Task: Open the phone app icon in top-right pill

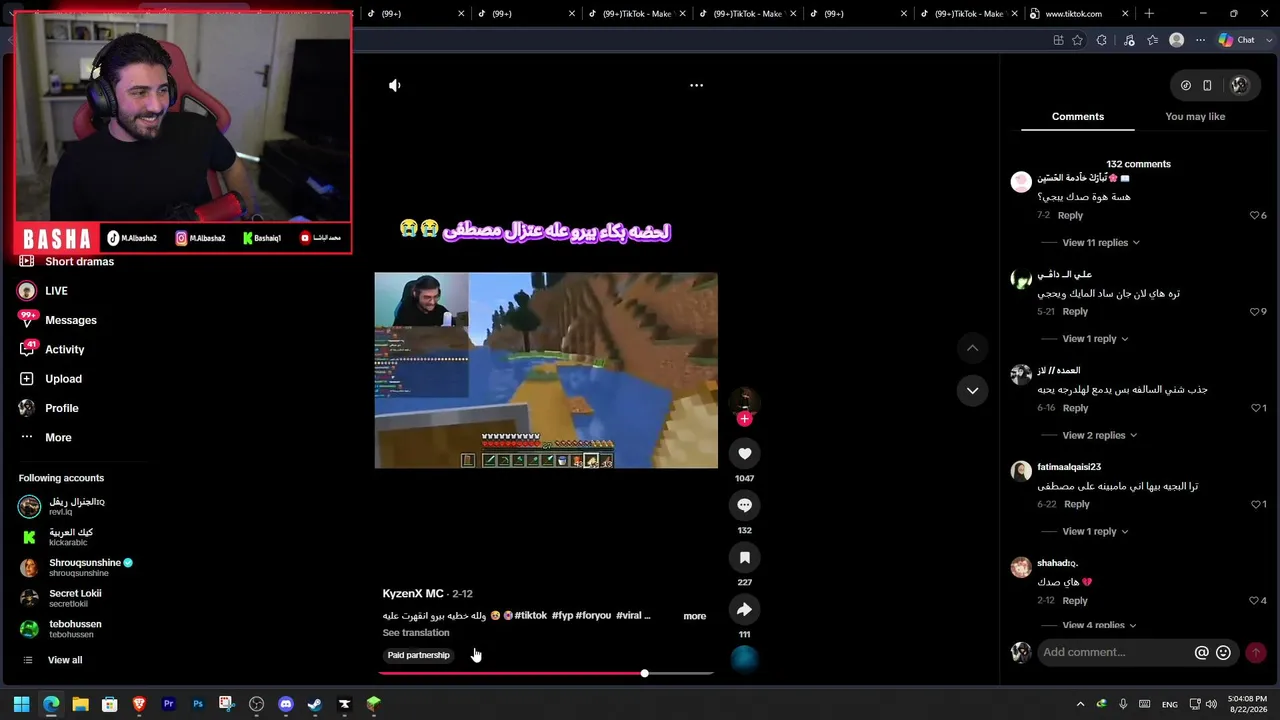Action: 1207,86
